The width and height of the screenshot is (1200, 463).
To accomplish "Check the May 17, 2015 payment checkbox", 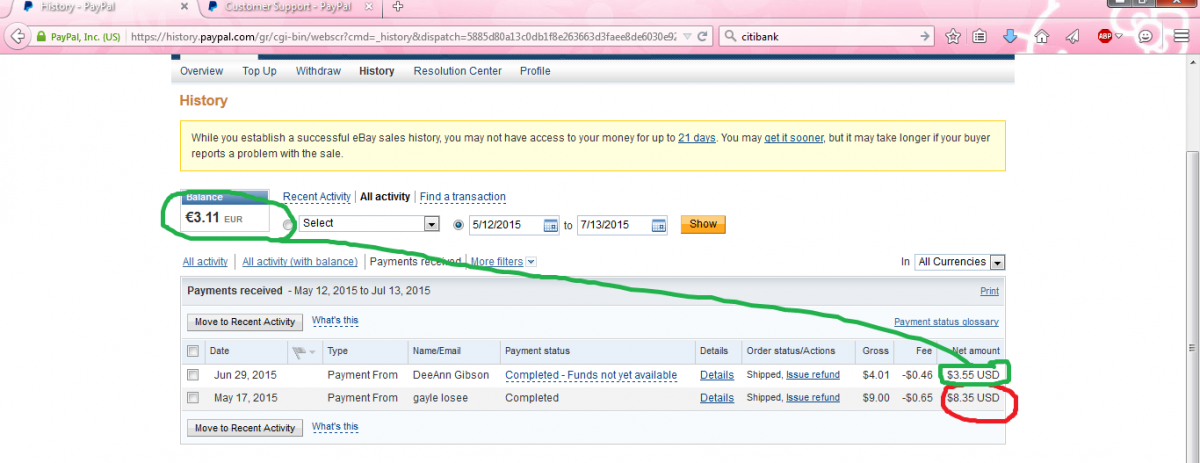I will [x=193, y=398].
